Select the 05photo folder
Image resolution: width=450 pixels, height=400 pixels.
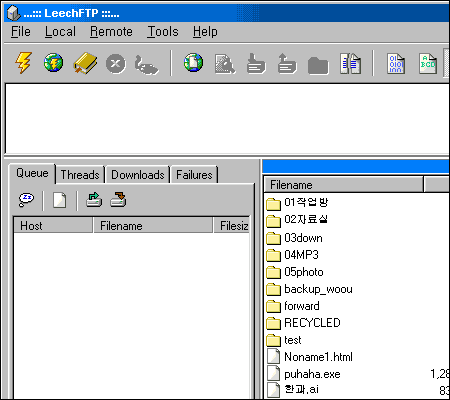295,272
